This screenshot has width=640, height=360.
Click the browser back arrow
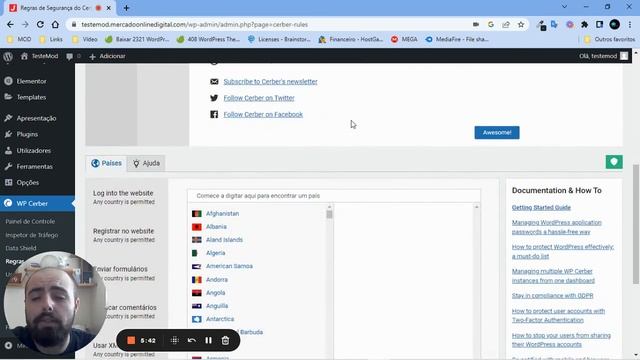click(10, 24)
